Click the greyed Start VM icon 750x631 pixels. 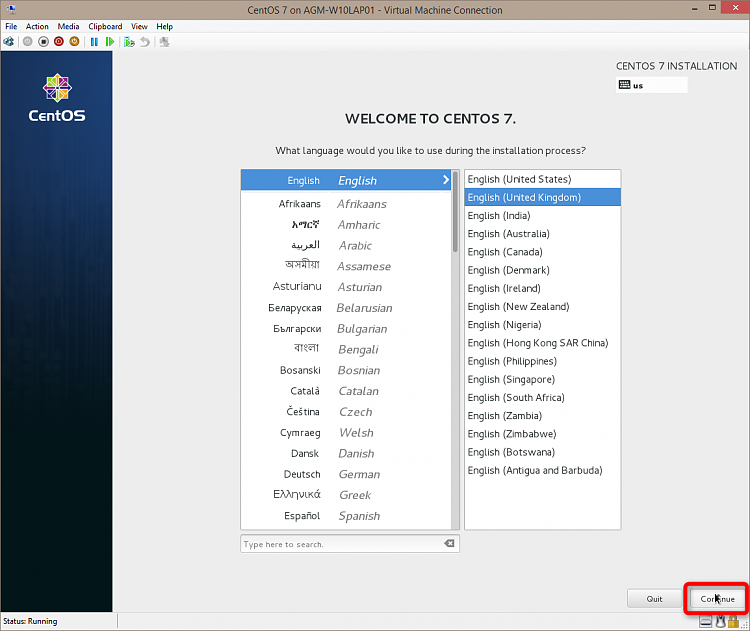[28, 42]
